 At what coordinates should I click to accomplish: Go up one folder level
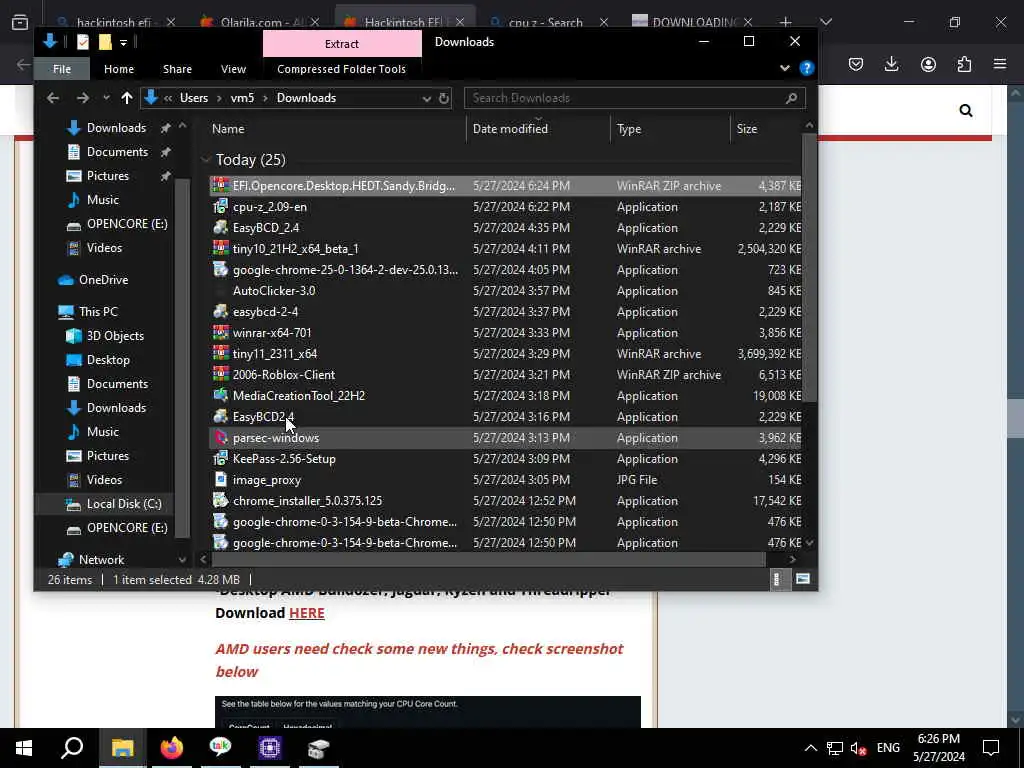pos(127,98)
